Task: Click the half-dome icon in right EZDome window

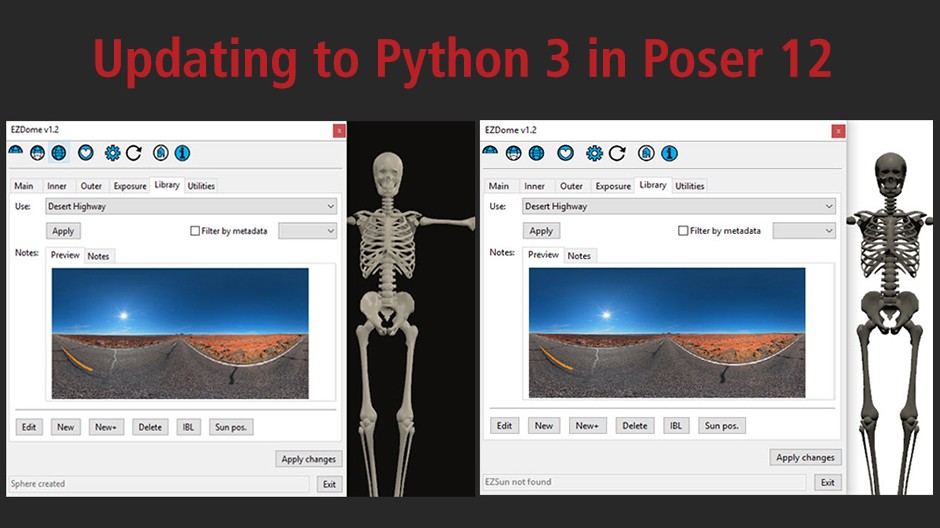Action: (490, 151)
